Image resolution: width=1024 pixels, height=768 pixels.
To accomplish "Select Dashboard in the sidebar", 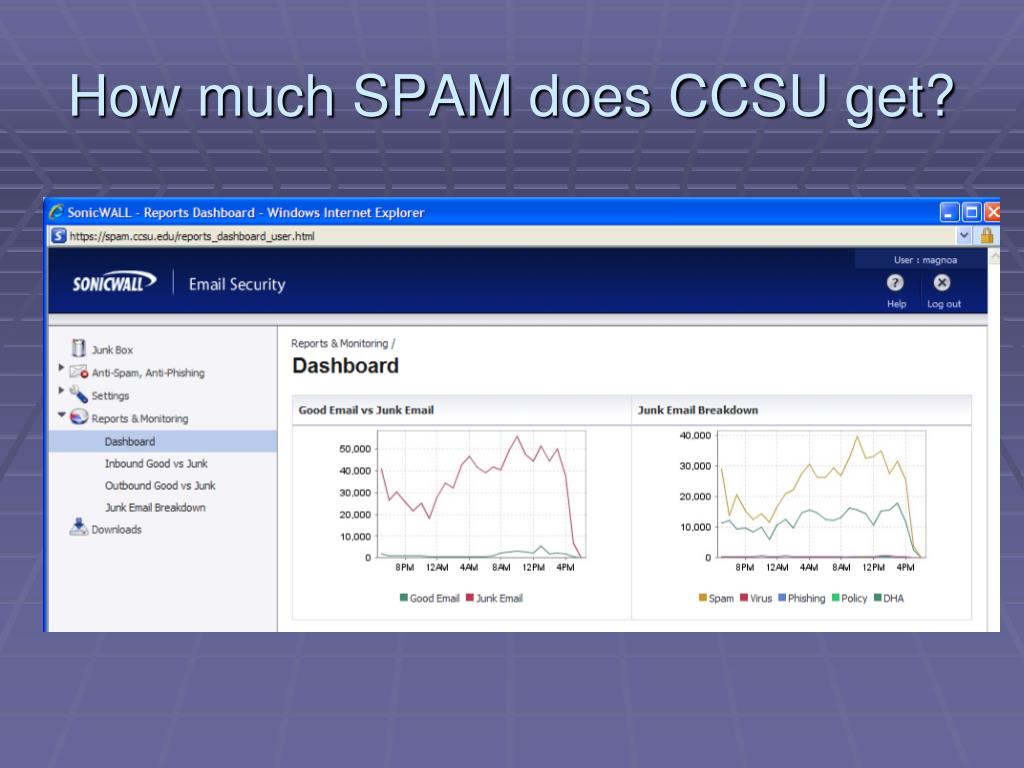I will (163, 441).
